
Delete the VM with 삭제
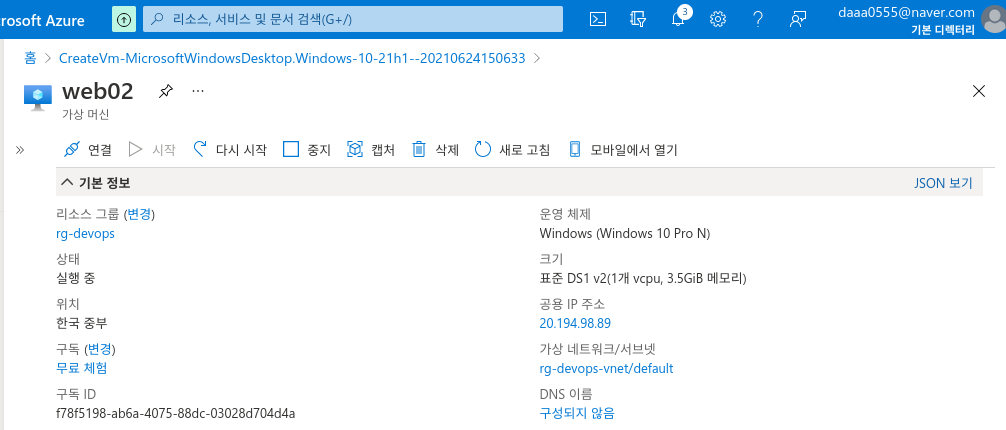click(435, 150)
